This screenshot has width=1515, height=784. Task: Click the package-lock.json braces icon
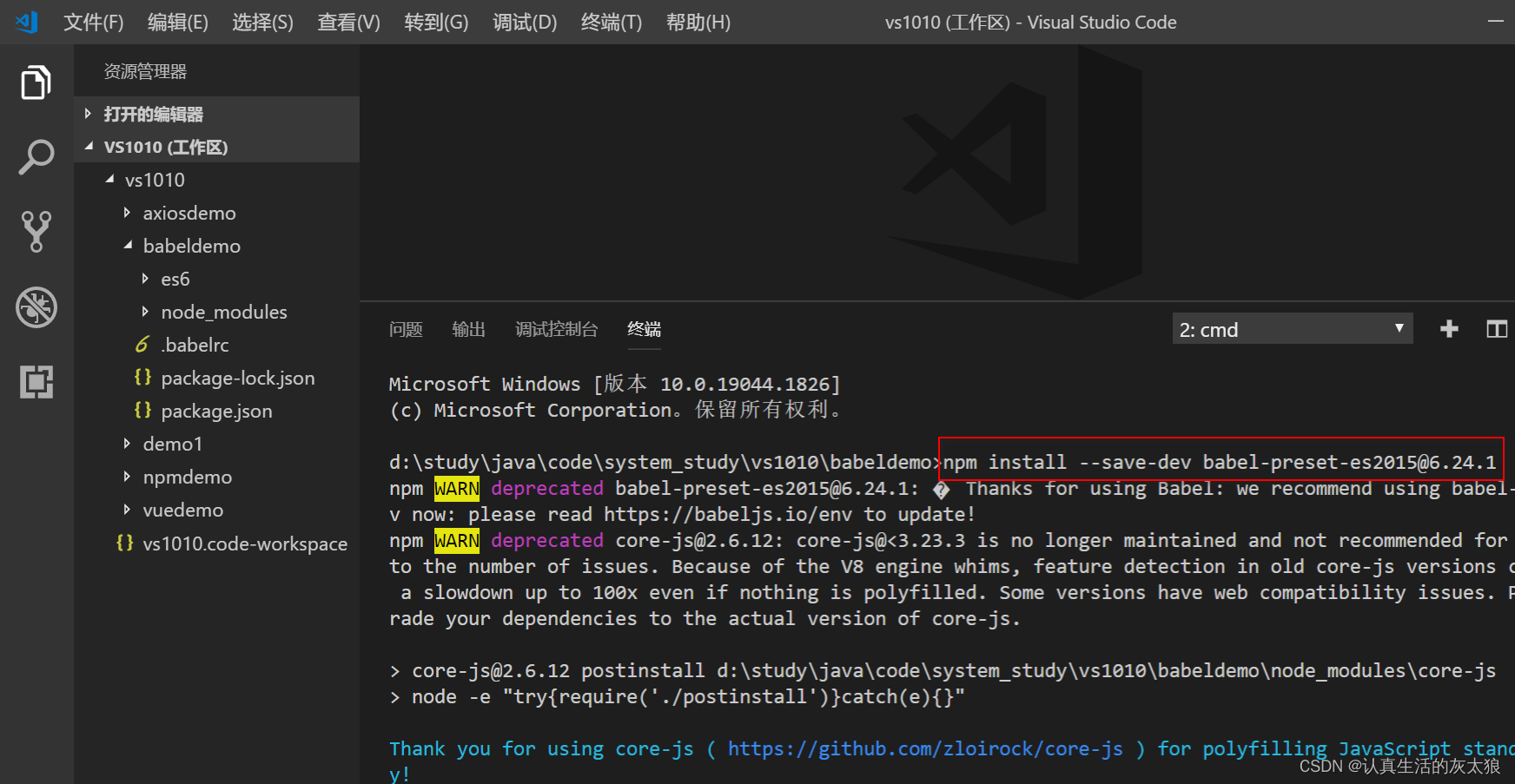(142, 377)
